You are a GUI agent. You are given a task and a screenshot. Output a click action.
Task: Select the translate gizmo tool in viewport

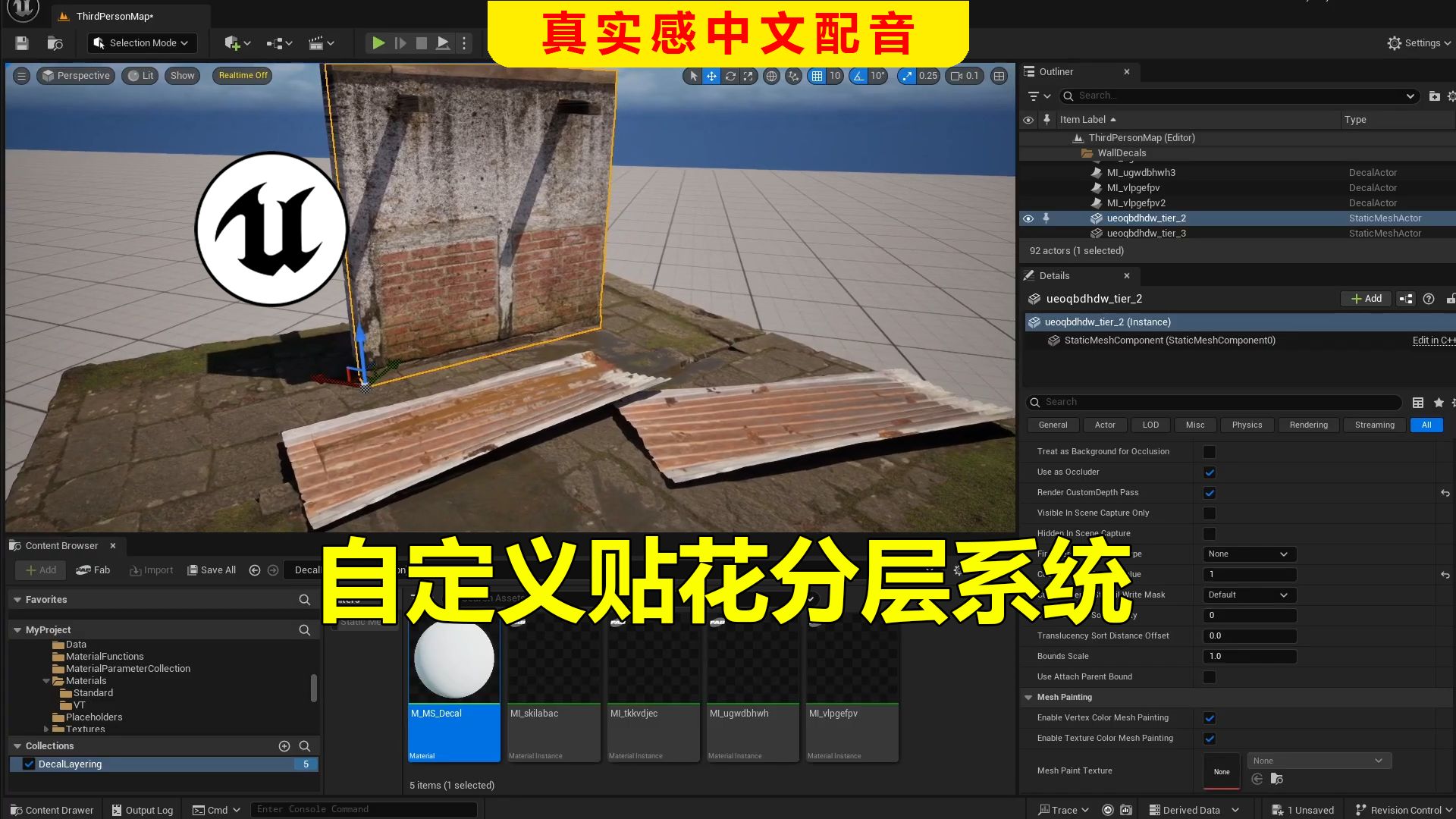tap(711, 76)
